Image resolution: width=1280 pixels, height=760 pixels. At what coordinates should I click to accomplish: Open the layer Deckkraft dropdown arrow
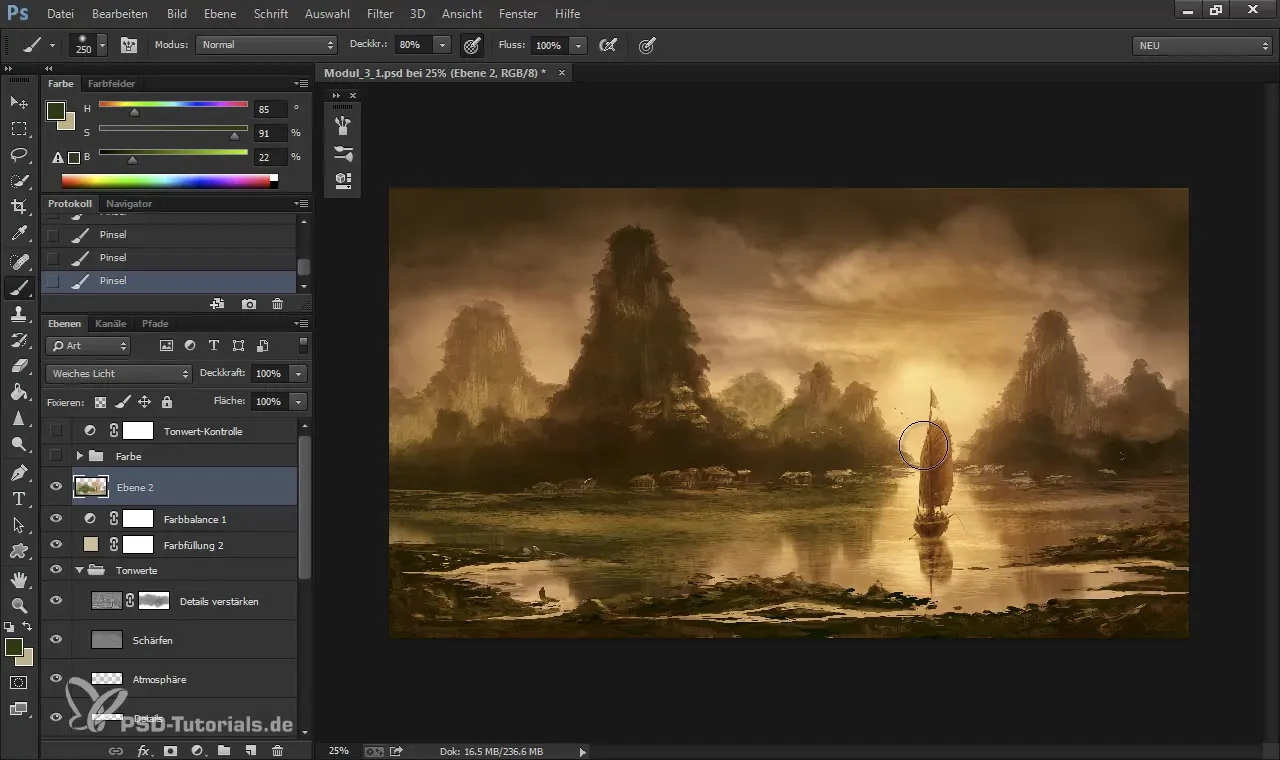tap(298, 373)
